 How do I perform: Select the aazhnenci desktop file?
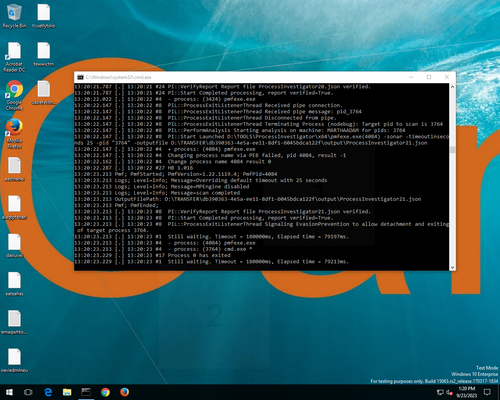click(14, 169)
